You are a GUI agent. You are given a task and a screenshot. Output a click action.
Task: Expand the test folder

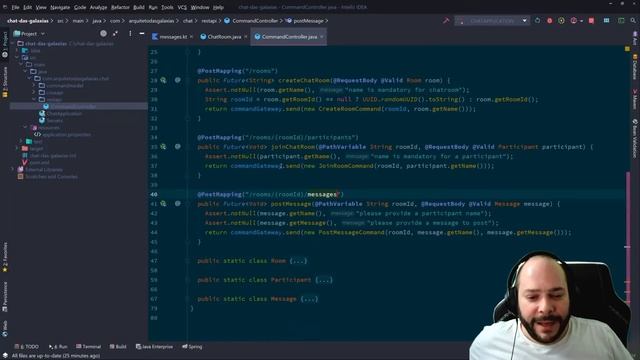tap(21, 141)
